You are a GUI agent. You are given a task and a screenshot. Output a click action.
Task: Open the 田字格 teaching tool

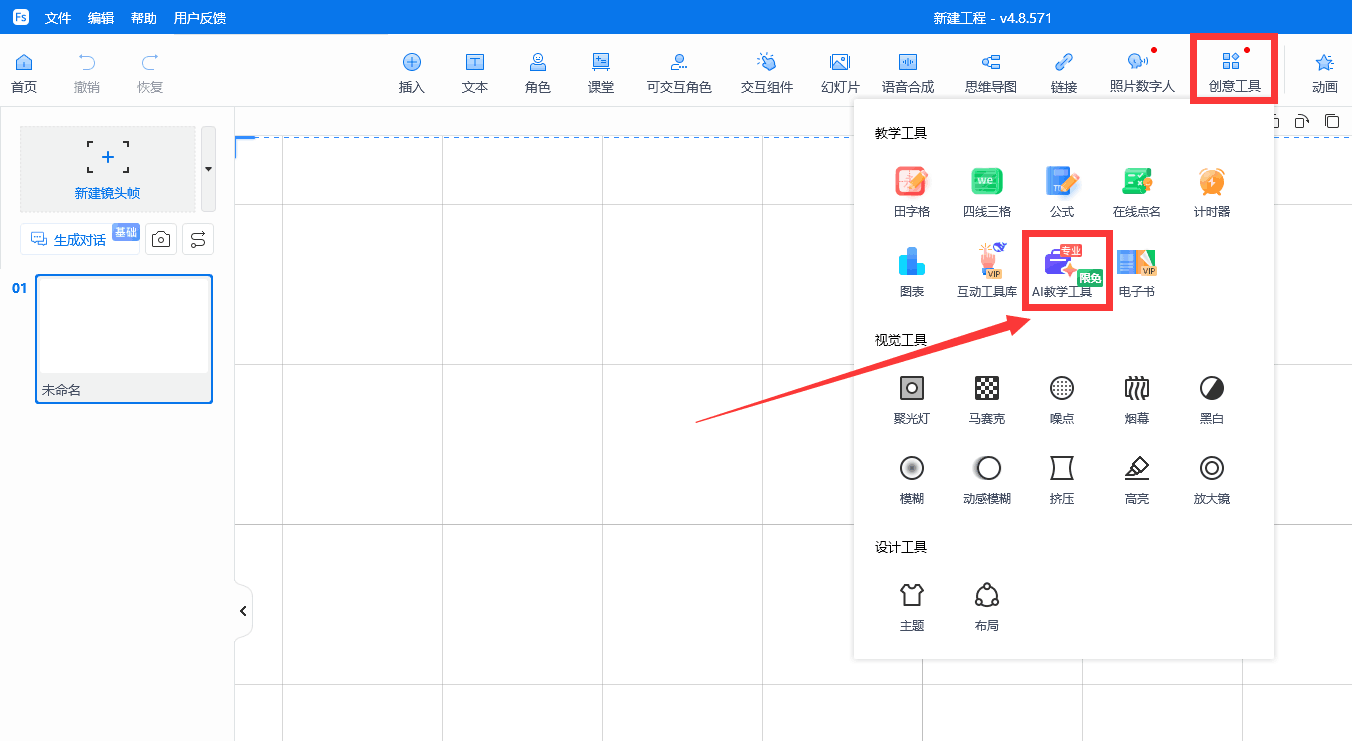(911, 183)
